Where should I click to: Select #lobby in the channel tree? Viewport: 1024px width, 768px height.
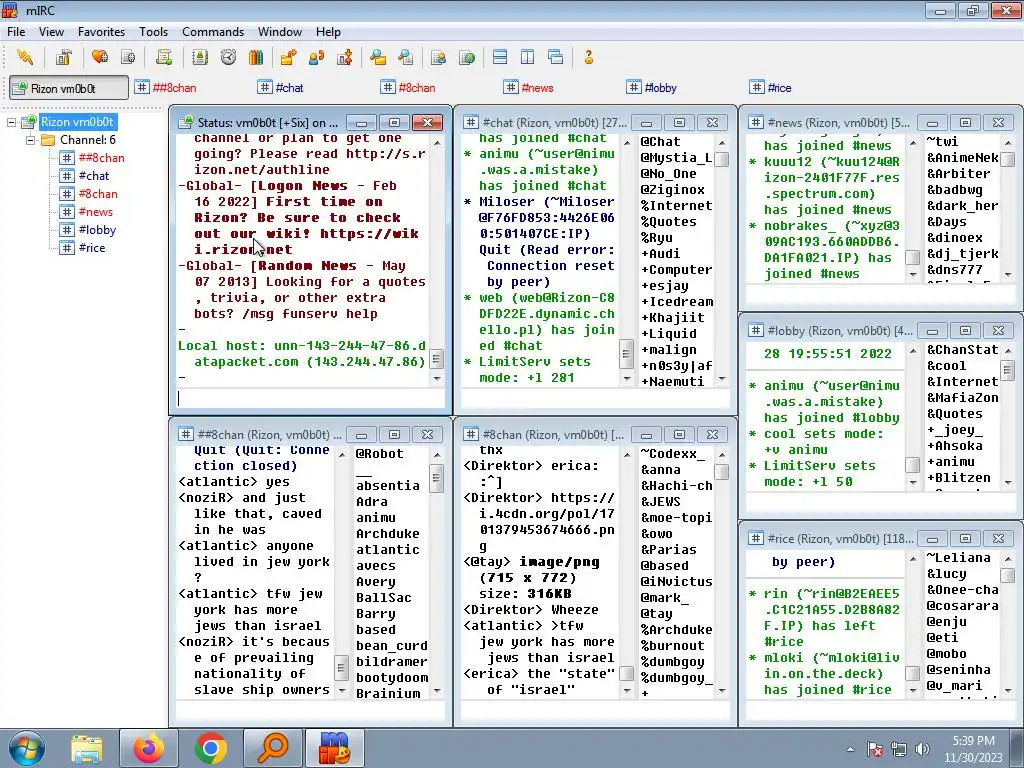point(97,230)
